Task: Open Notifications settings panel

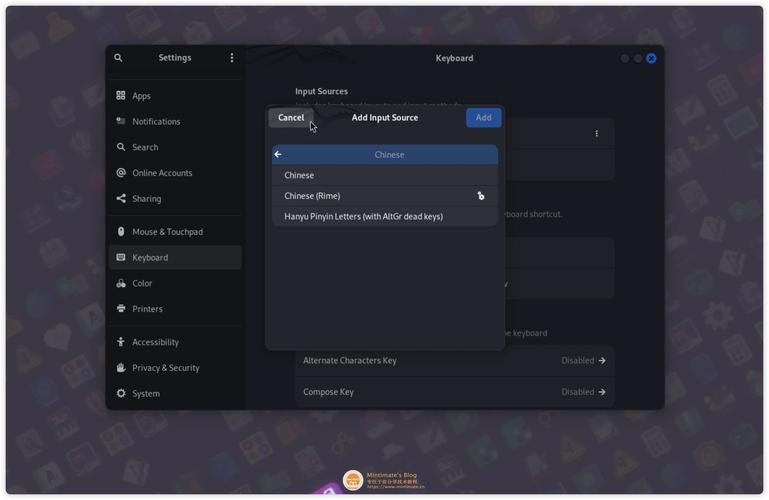Action: [156, 122]
